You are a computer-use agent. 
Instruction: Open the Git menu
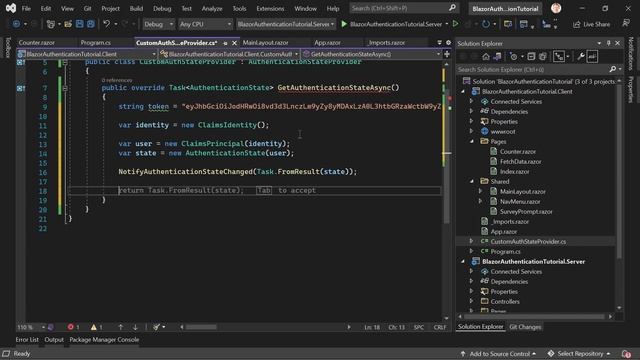tap(87, 8)
